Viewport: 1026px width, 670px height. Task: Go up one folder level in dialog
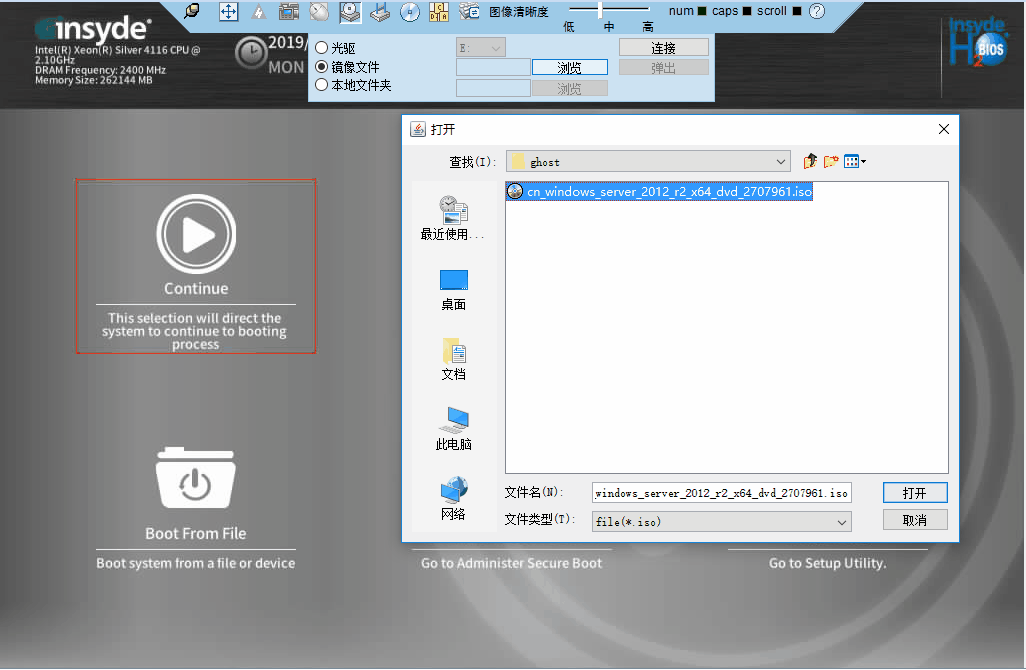coord(810,161)
